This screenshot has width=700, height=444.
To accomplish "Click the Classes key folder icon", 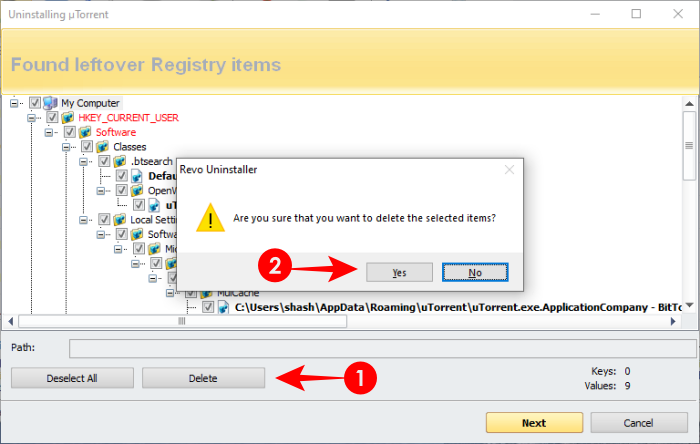I will [102, 147].
